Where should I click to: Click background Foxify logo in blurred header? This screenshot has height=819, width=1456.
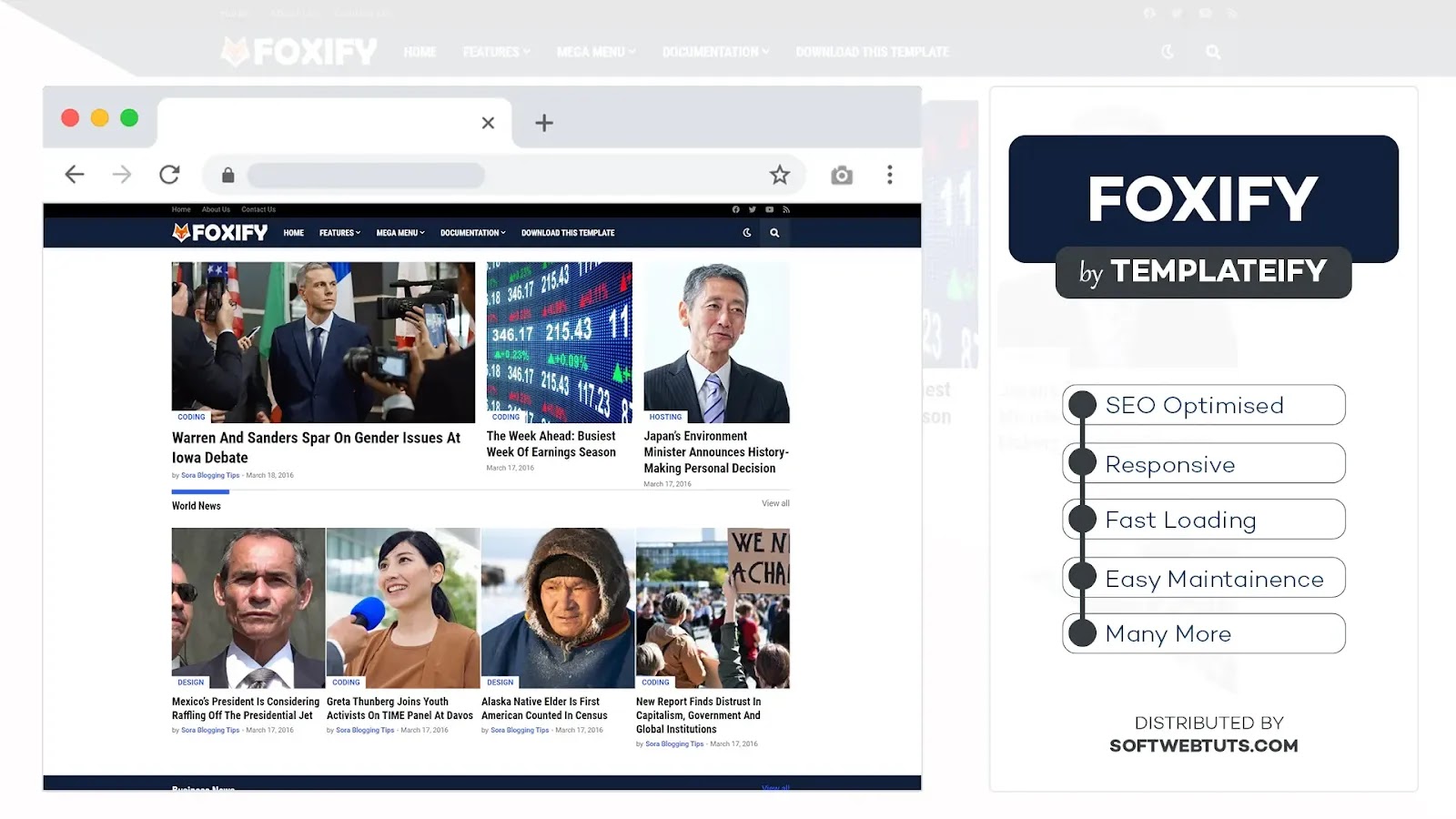(298, 52)
